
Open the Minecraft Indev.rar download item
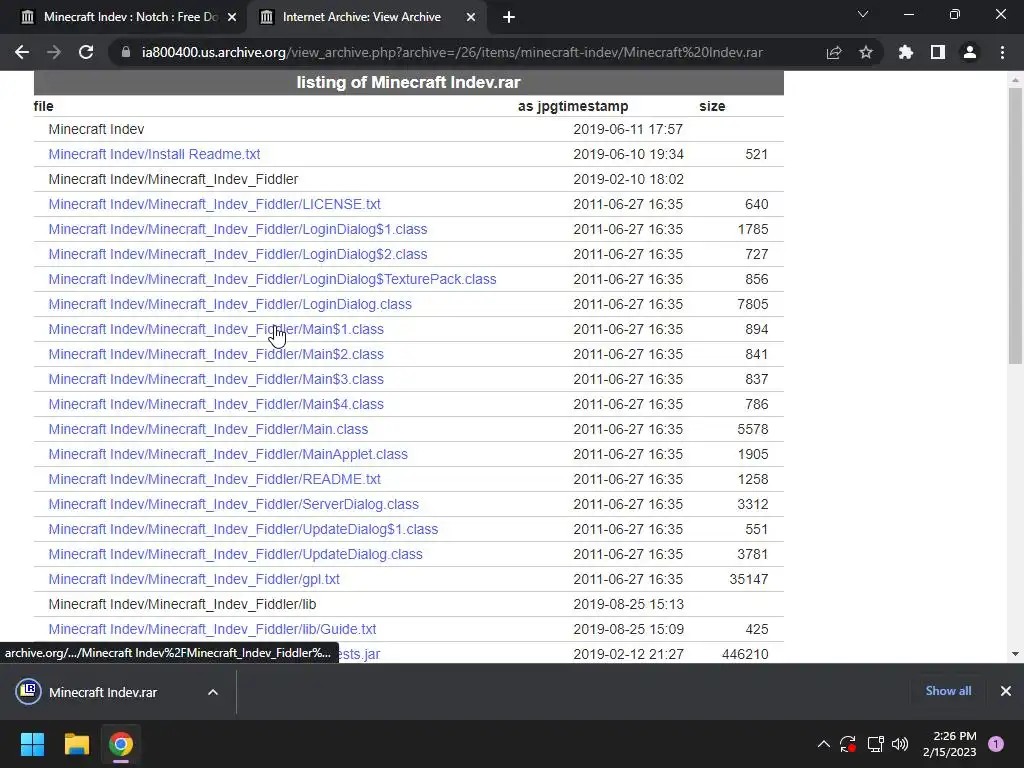(103, 692)
